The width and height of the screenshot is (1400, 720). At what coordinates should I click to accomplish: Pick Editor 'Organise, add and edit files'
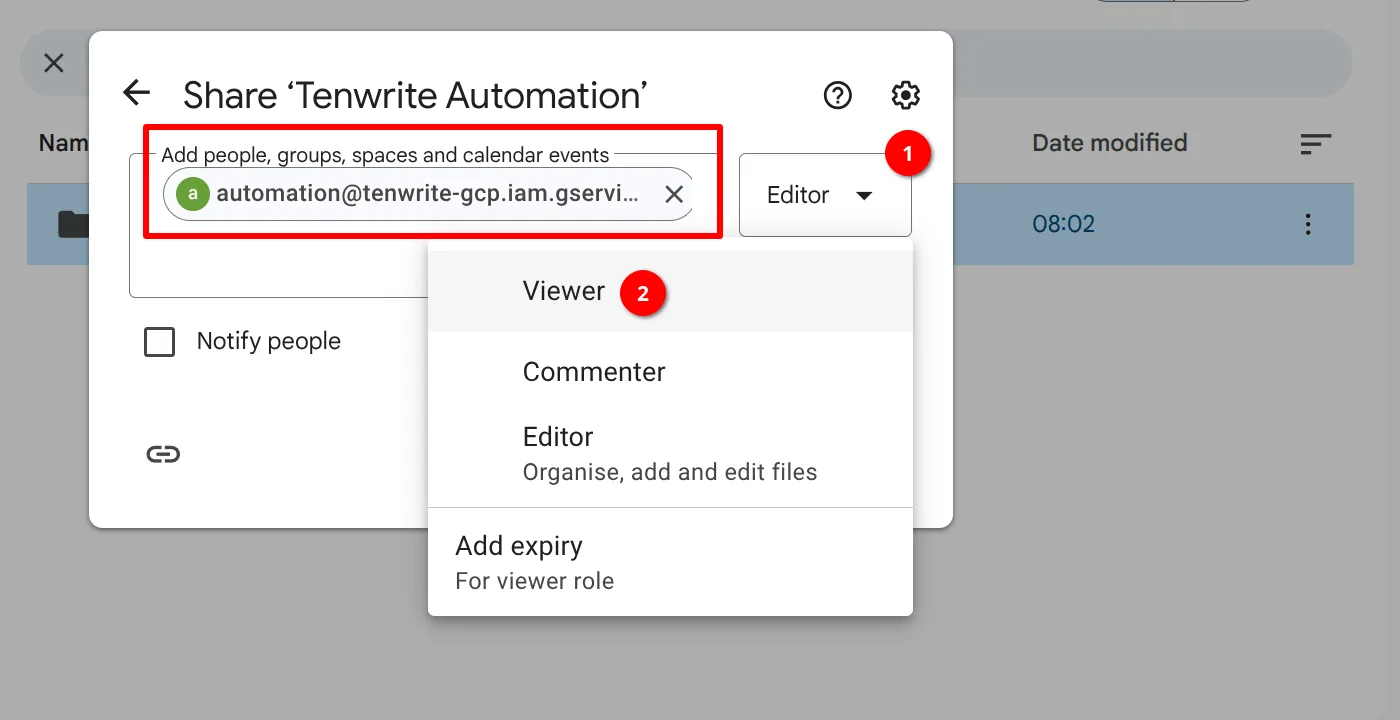pos(669,453)
